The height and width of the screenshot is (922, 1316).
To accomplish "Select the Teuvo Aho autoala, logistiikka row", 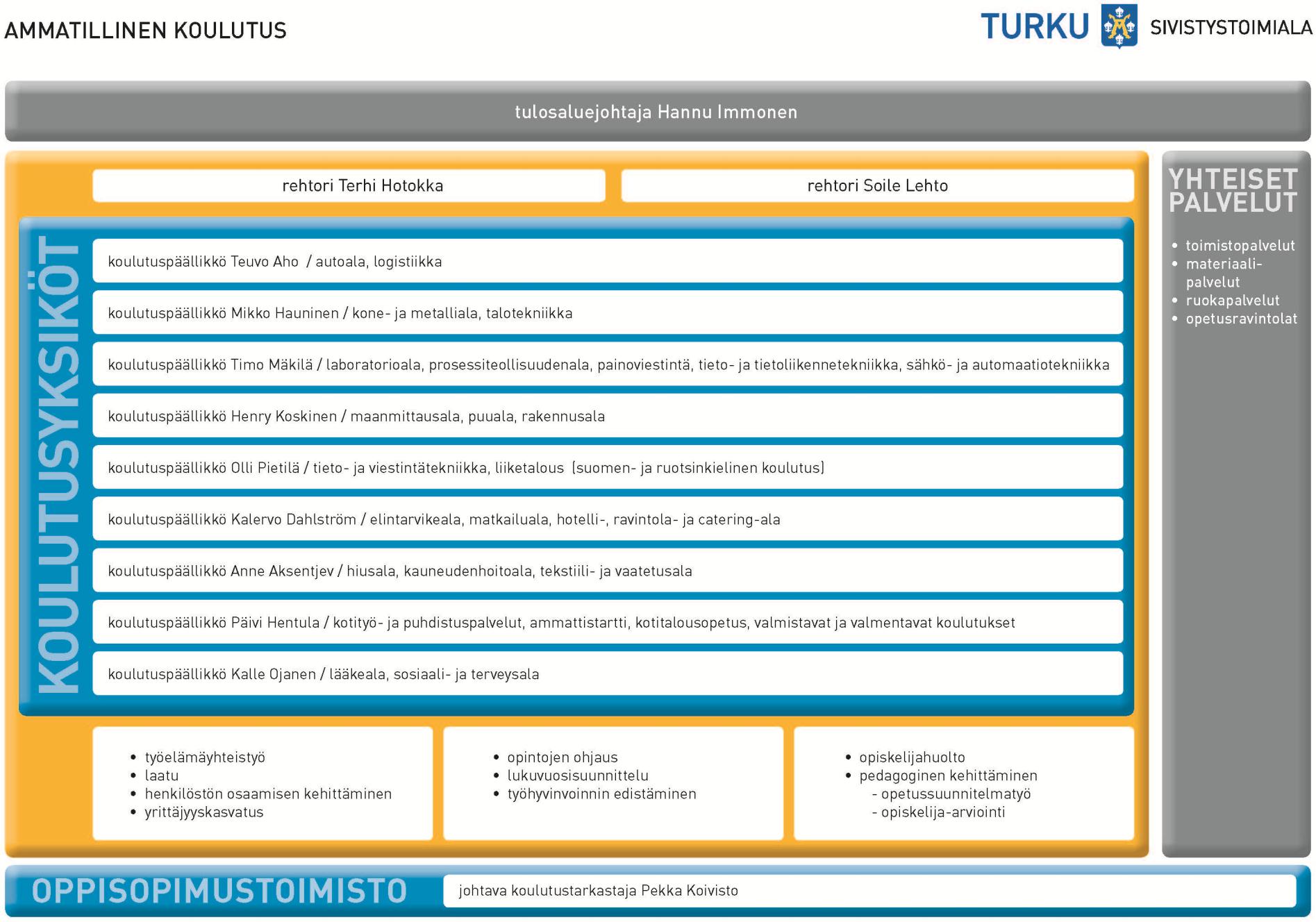I will click(x=608, y=261).
